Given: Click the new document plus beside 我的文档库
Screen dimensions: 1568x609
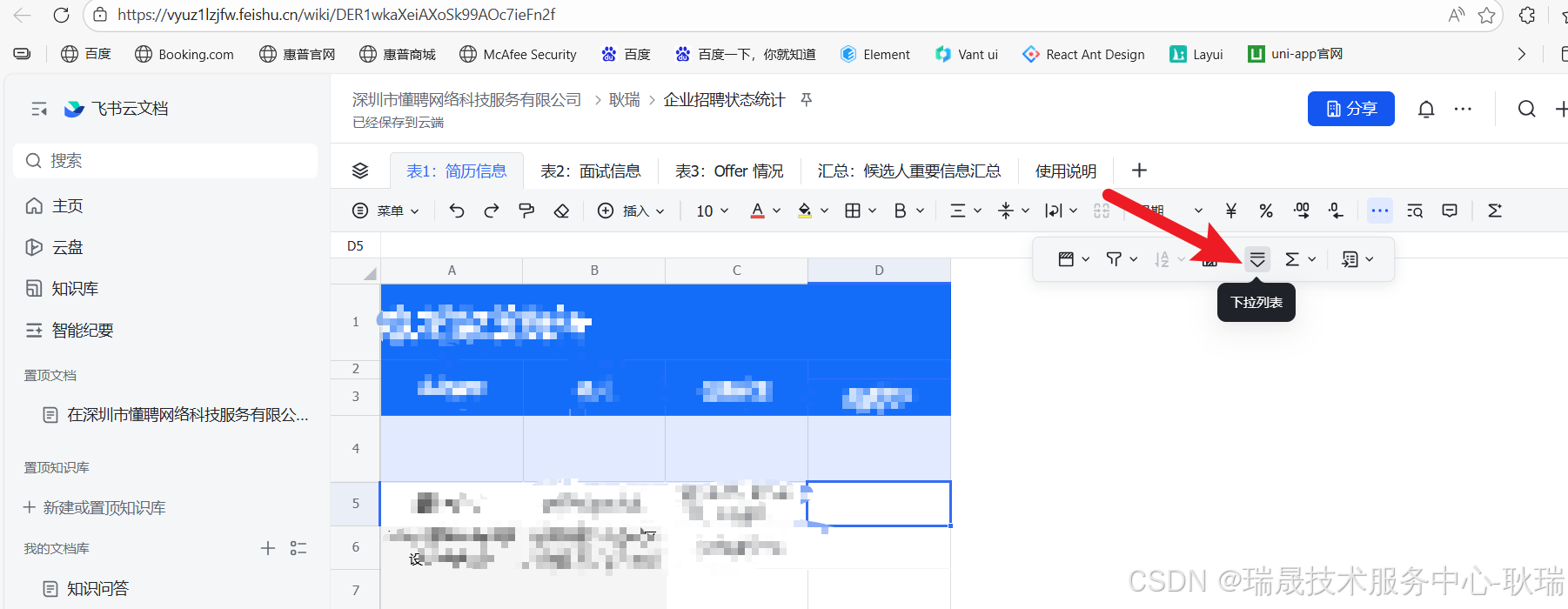Looking at the screenshot, I should [268, 548].
